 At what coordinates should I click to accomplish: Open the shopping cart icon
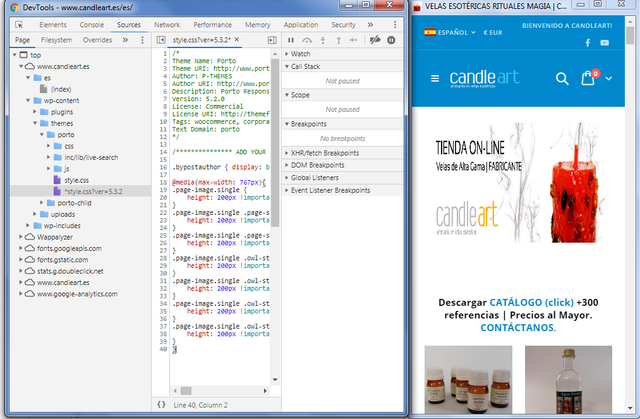tap(588, 78)
